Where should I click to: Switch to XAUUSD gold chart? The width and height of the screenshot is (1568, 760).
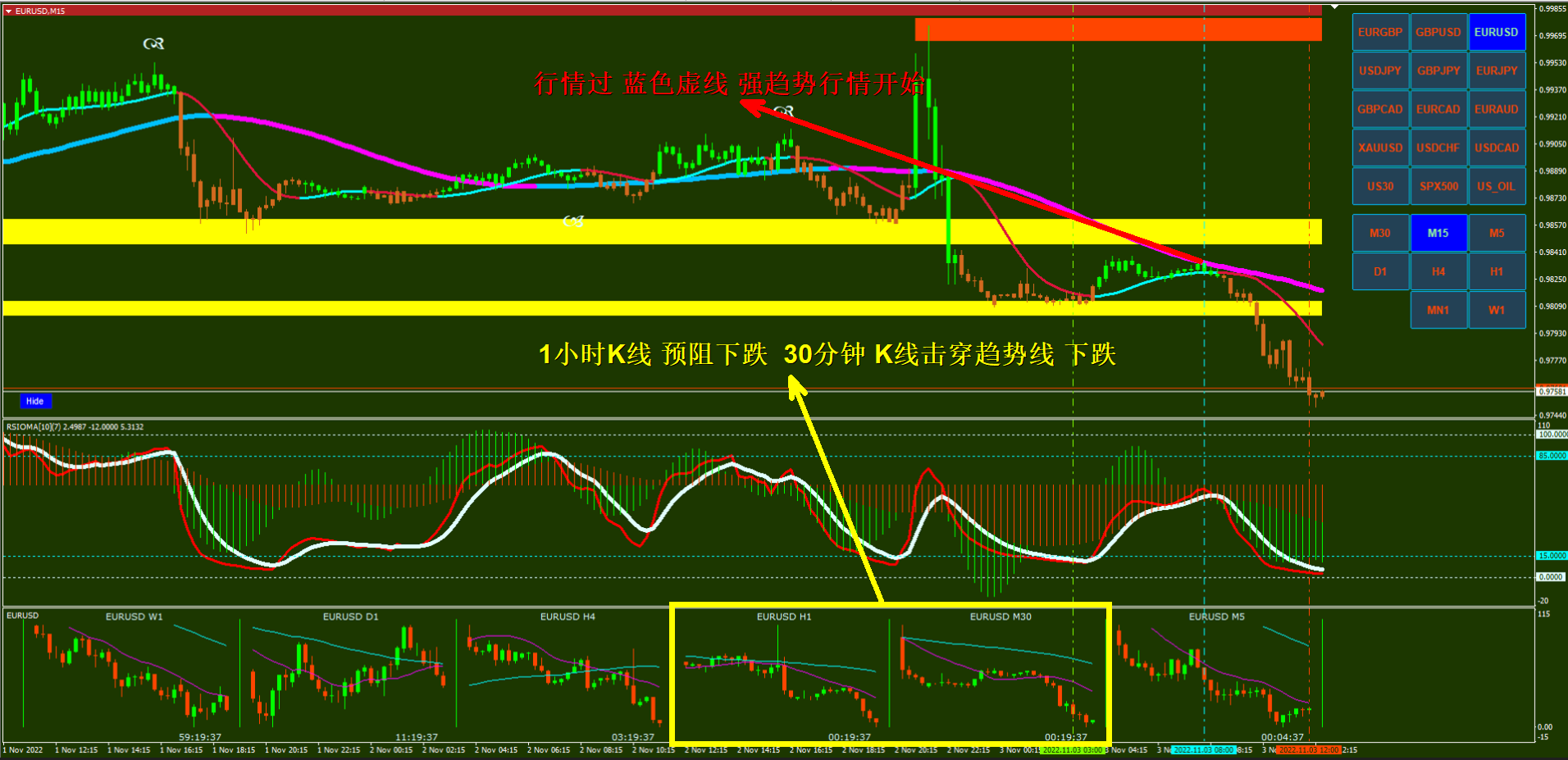1380,148
